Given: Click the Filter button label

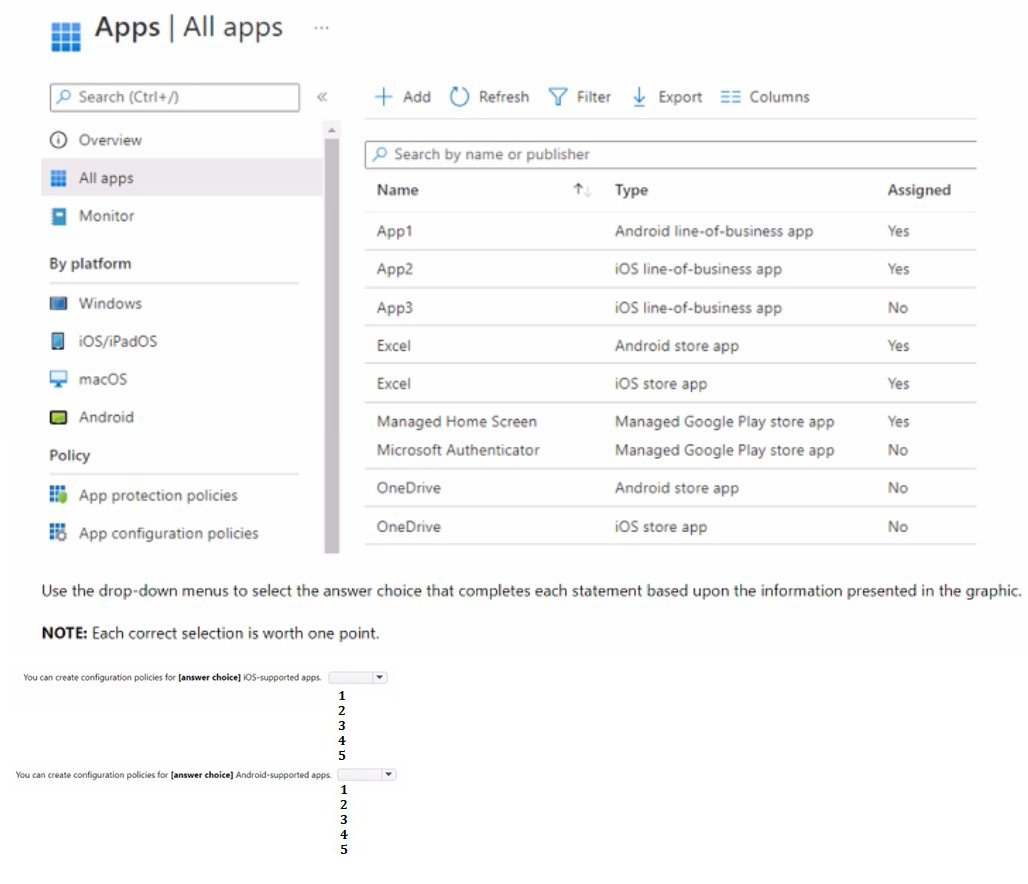Looking at the screenshot, I should tap(593, 97).
